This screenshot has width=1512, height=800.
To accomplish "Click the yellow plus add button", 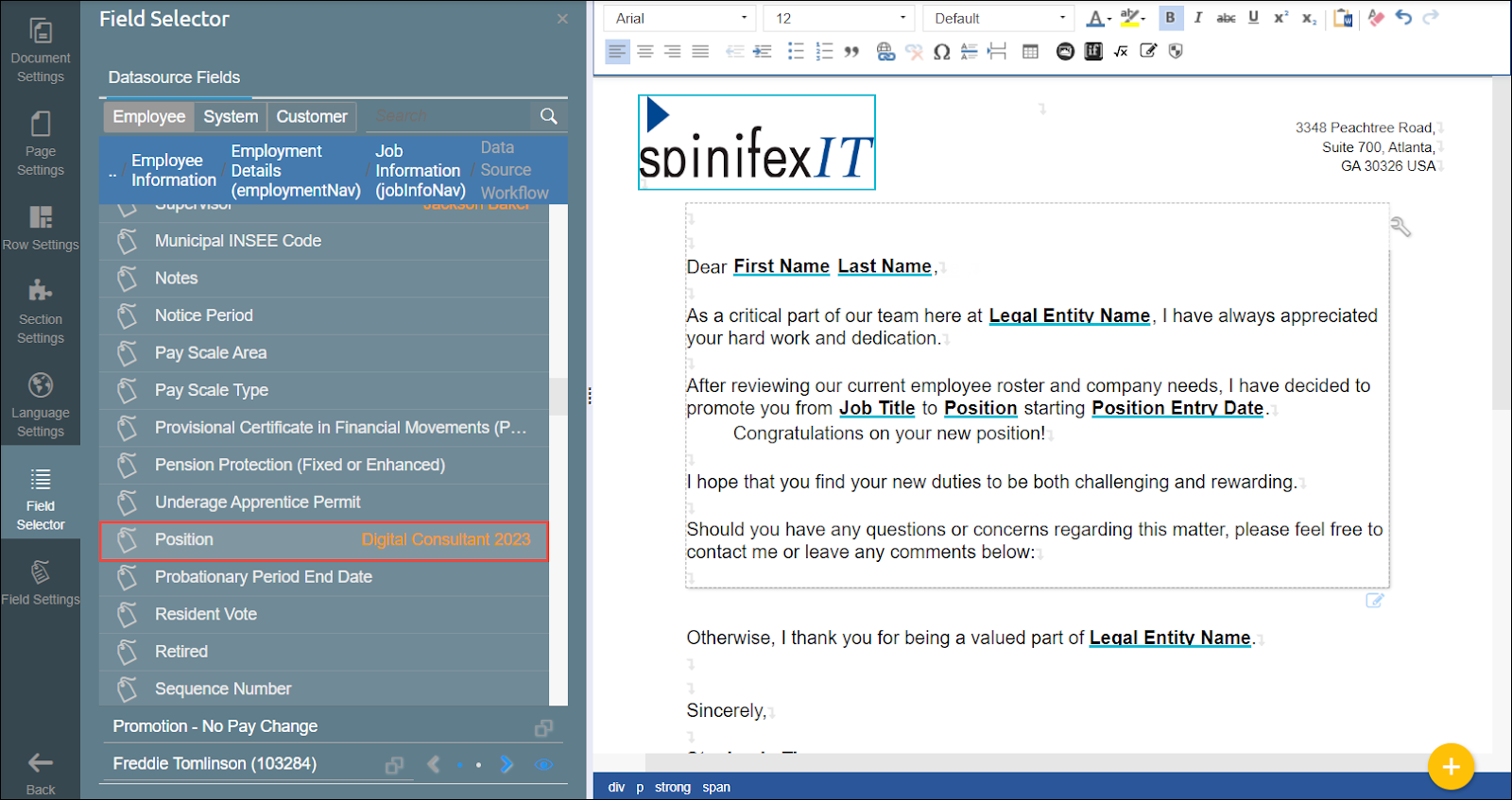I will point(1451,766).
